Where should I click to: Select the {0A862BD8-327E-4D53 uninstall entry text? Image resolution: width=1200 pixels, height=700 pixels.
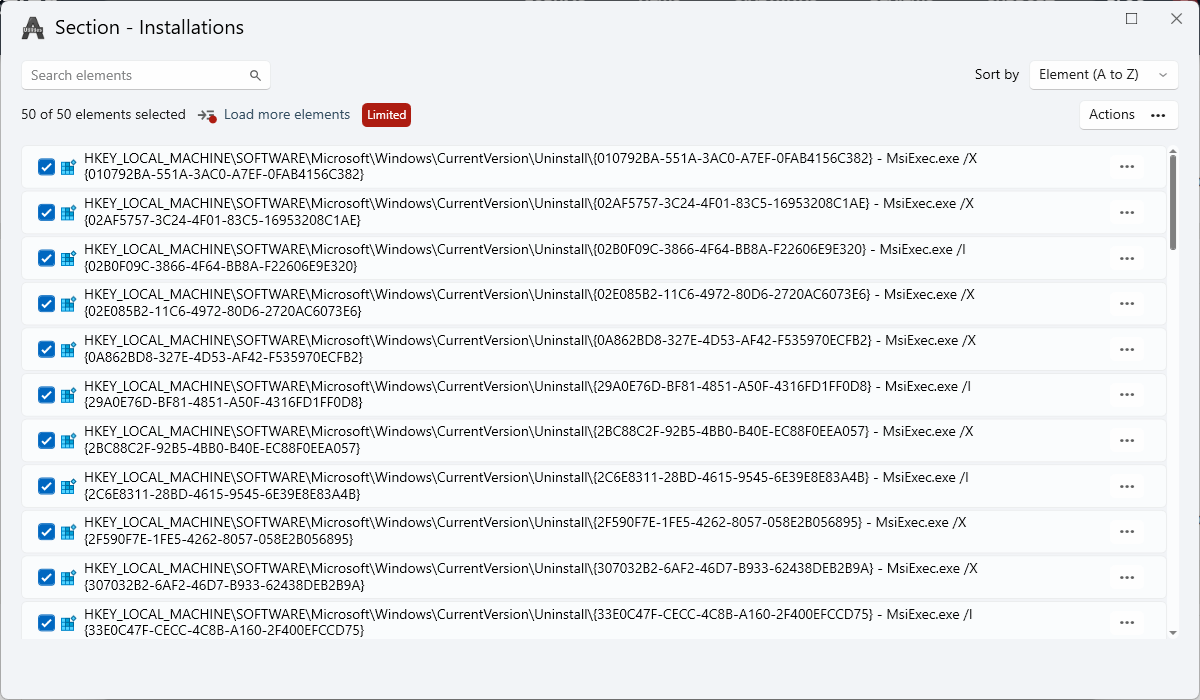tap(530, 349)
